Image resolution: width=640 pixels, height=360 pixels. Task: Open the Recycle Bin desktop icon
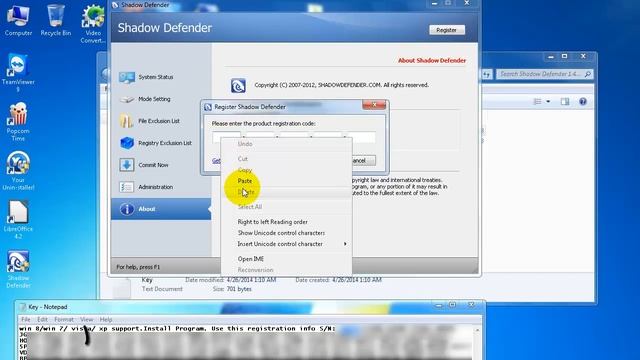(x=56, y=20)
